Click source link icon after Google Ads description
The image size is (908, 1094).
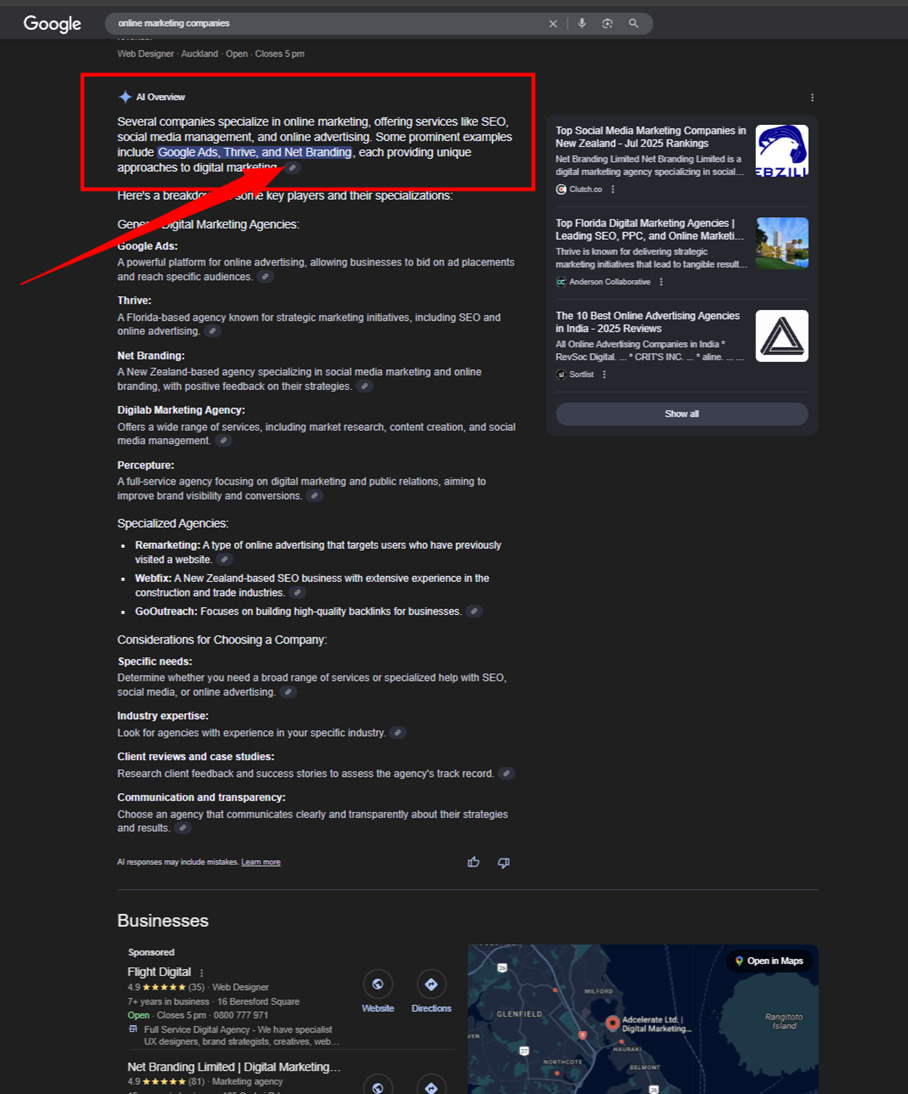tap(265, 277)
